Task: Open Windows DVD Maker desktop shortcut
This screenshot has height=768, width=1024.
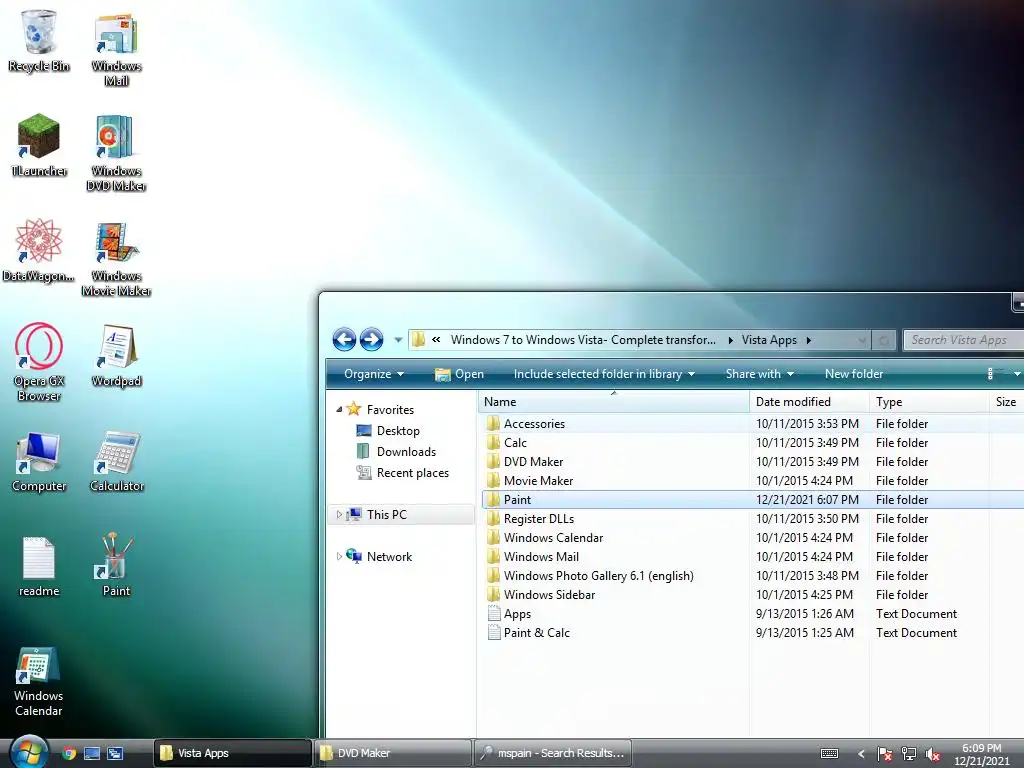Action: coord(116,153)
